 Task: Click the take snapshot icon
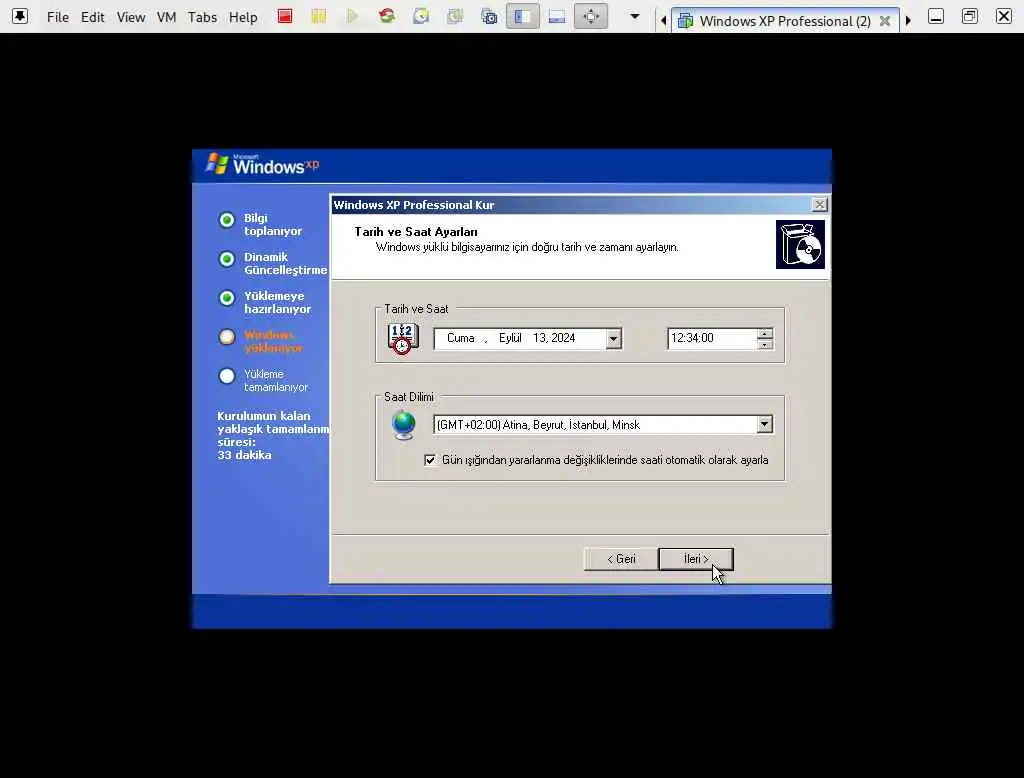click(x=421, y=16)
